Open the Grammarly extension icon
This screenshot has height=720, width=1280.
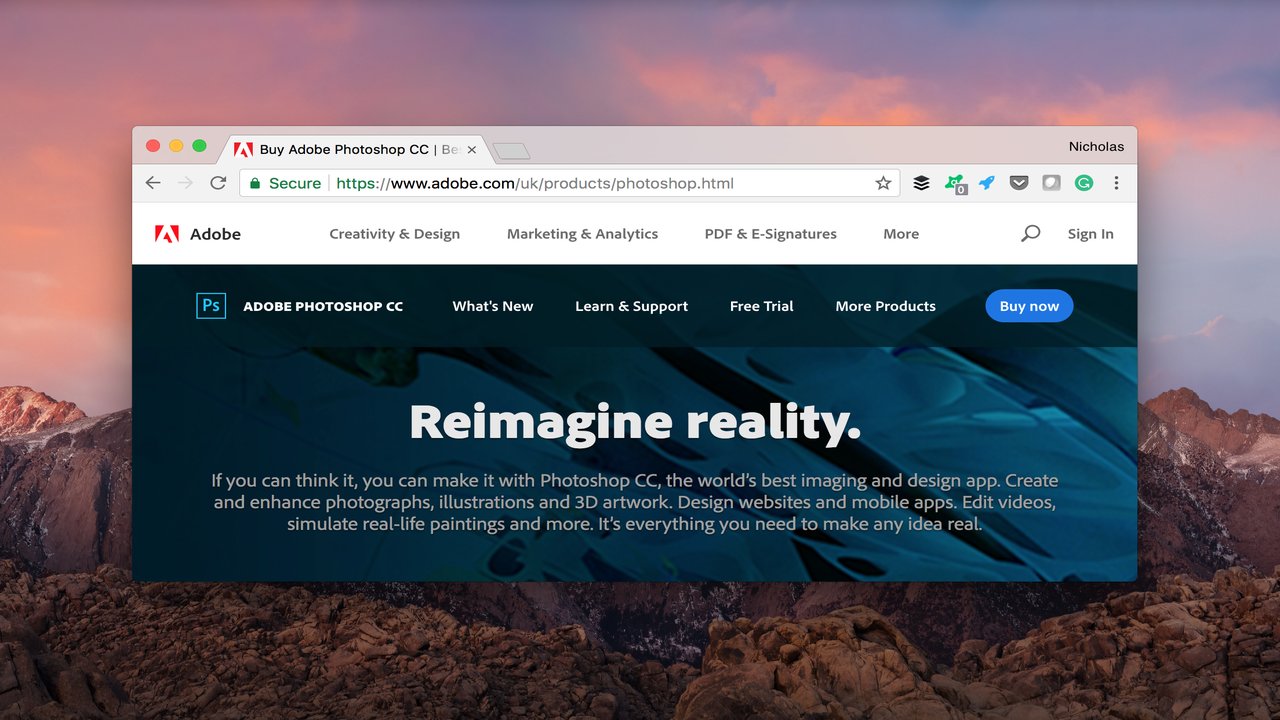click(x=1084, y=183)
